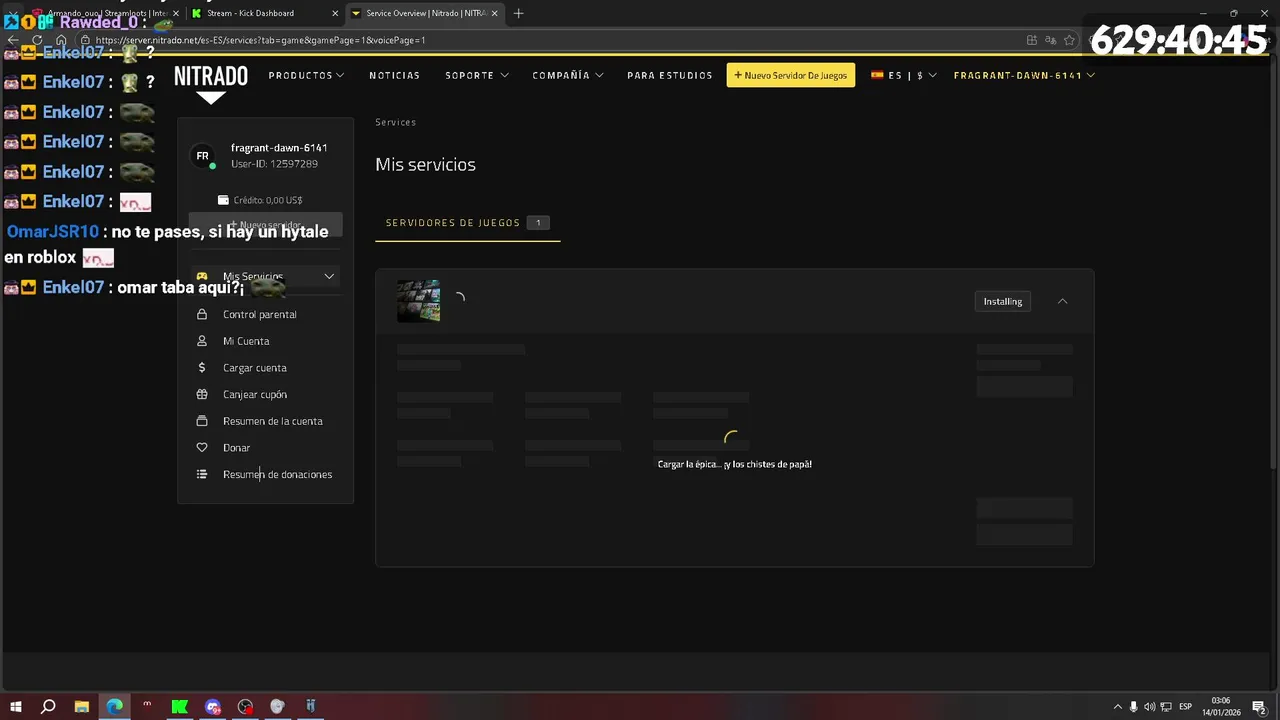This screenshot has width=1280, height=720.
Task: Open the OBS Studio taskbar icon
Action: click(245, 707)
